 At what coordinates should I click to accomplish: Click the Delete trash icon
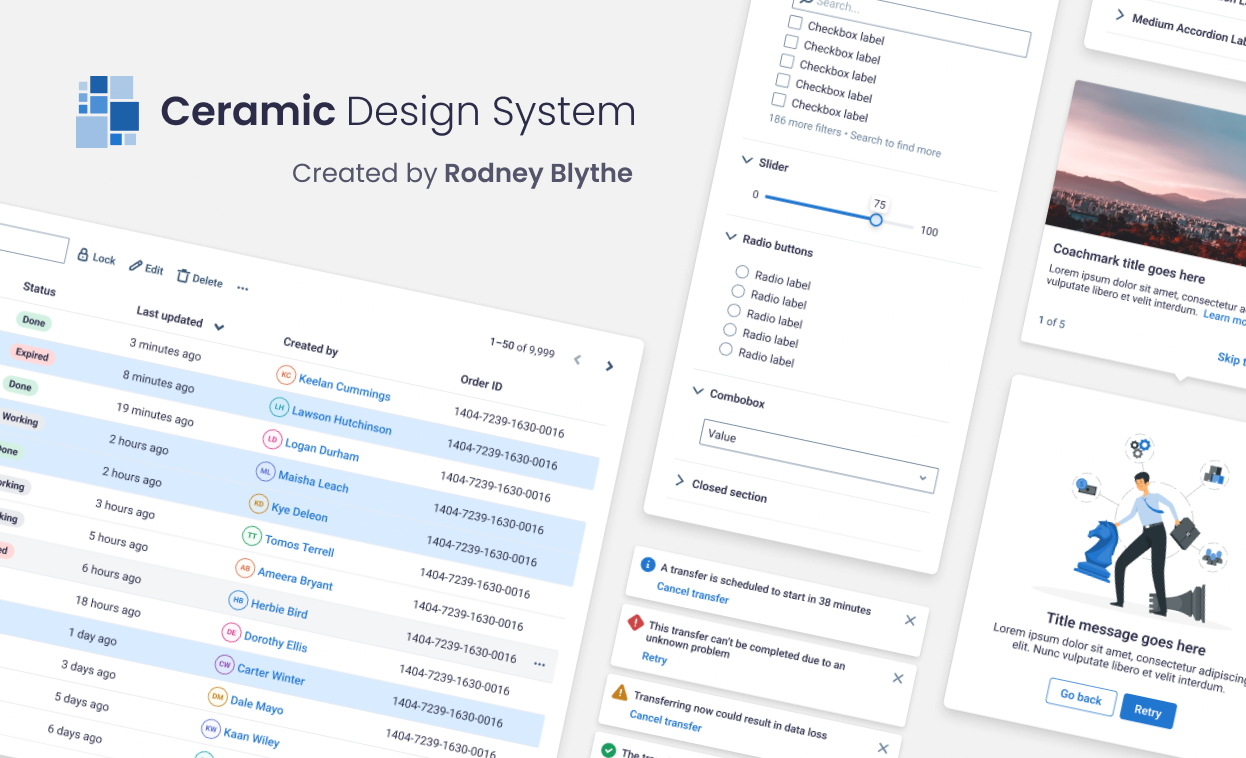click(x=183, y=276)
